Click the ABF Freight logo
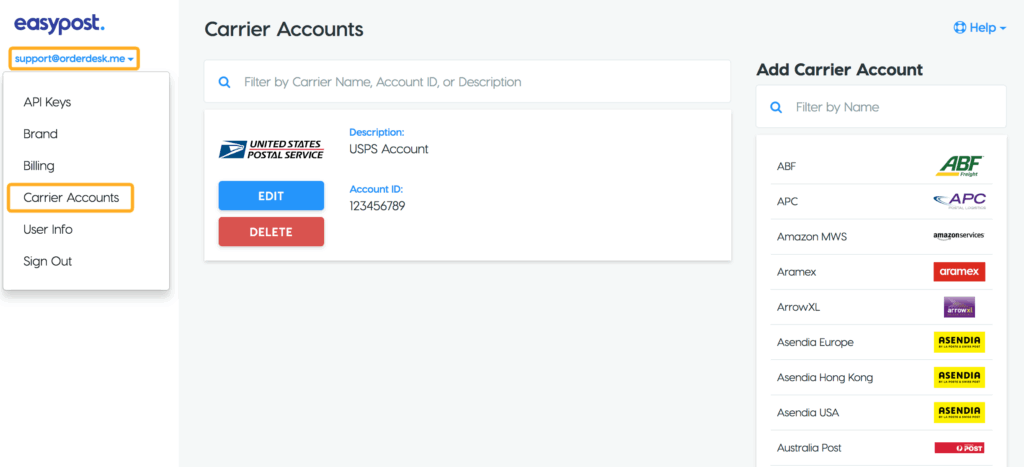The width and height of the screenshot is (1024, 467). (959, 166)
